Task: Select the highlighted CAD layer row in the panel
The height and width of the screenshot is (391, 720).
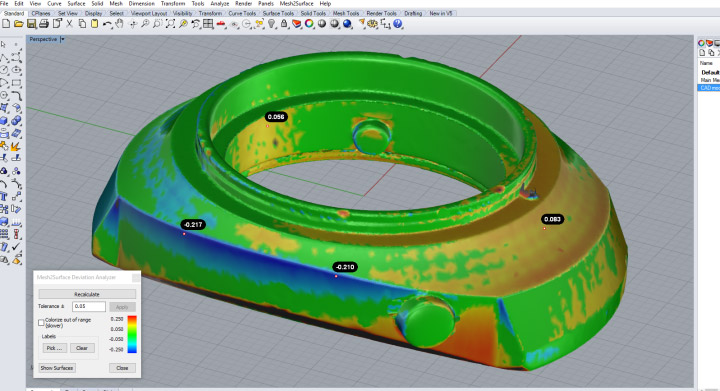Action: coord(709,88)
